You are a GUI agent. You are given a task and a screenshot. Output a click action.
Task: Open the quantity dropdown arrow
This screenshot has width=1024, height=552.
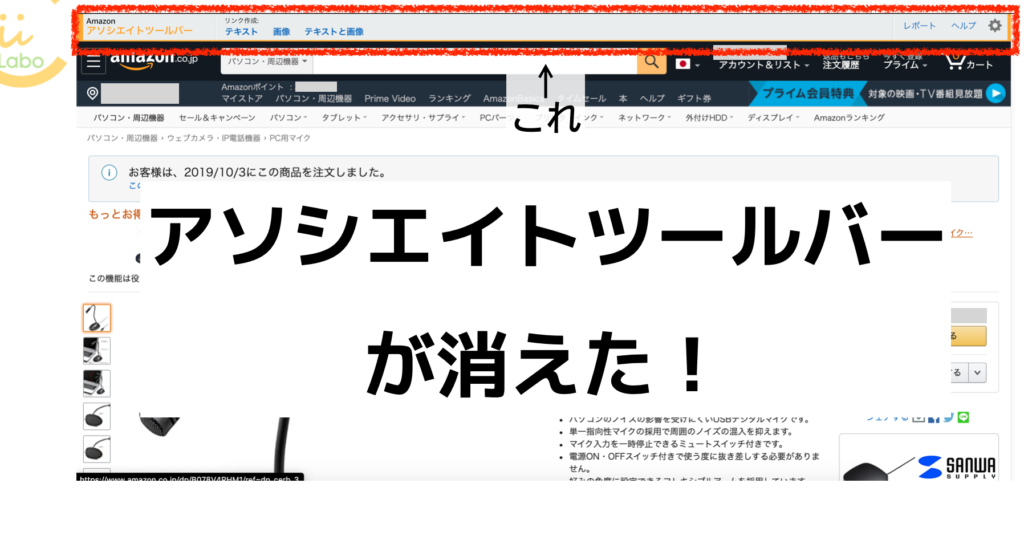[977, 372]
